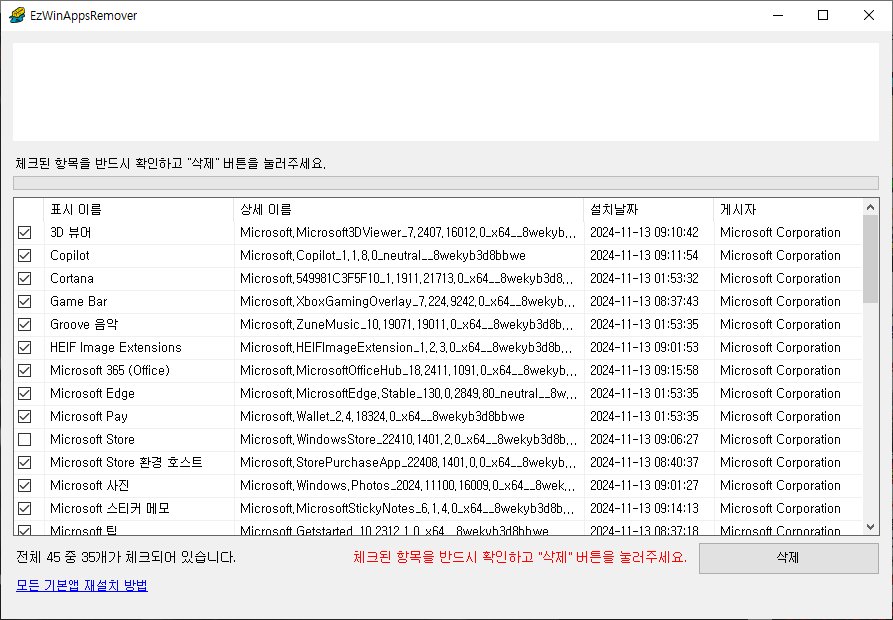Click install date 2024-11-13 09:10:42

[644, 232]
